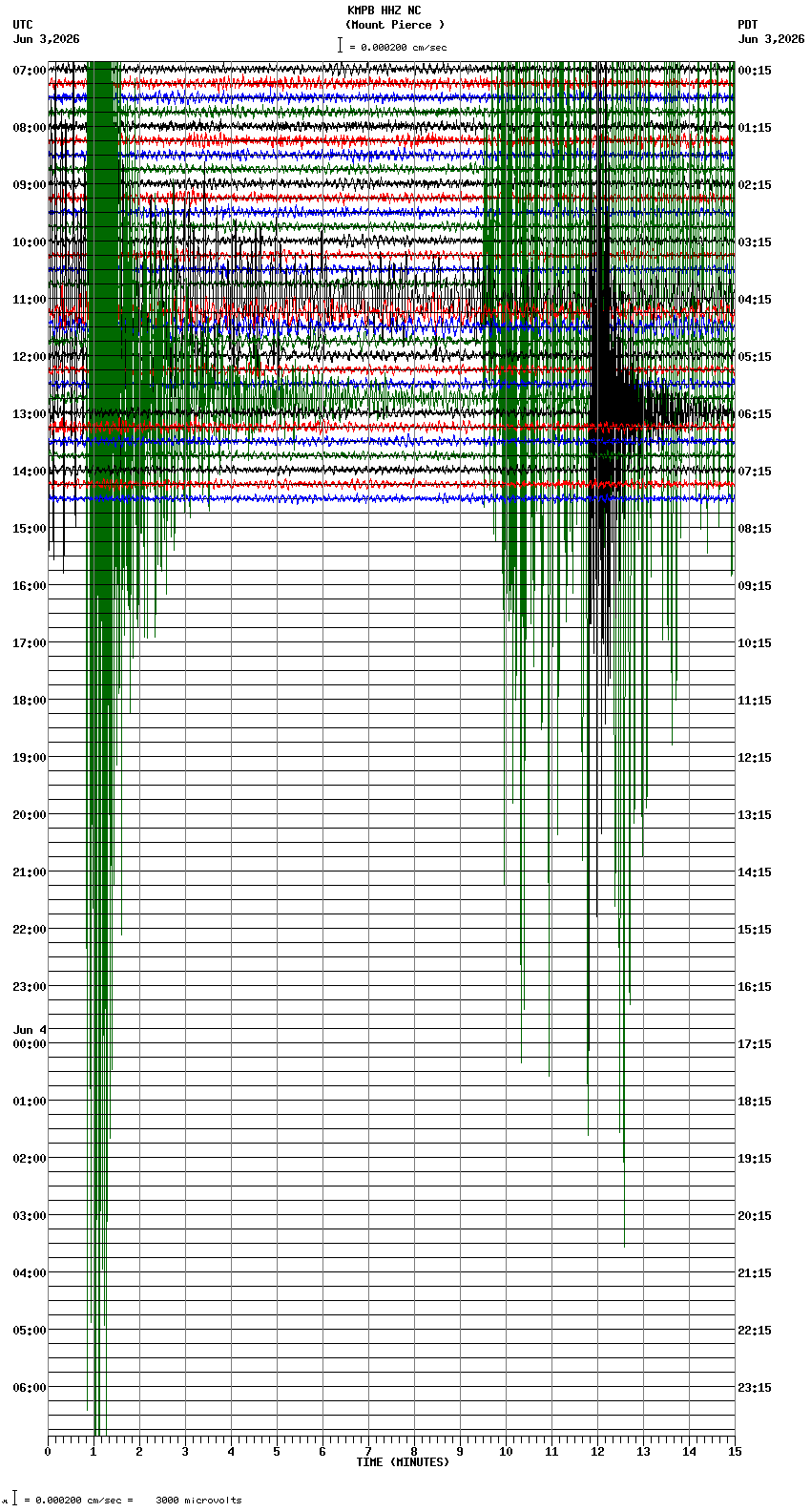The image size is (811, 1512).
Task: Click the '05:15' PDT time label
Action: coord(755,357)
